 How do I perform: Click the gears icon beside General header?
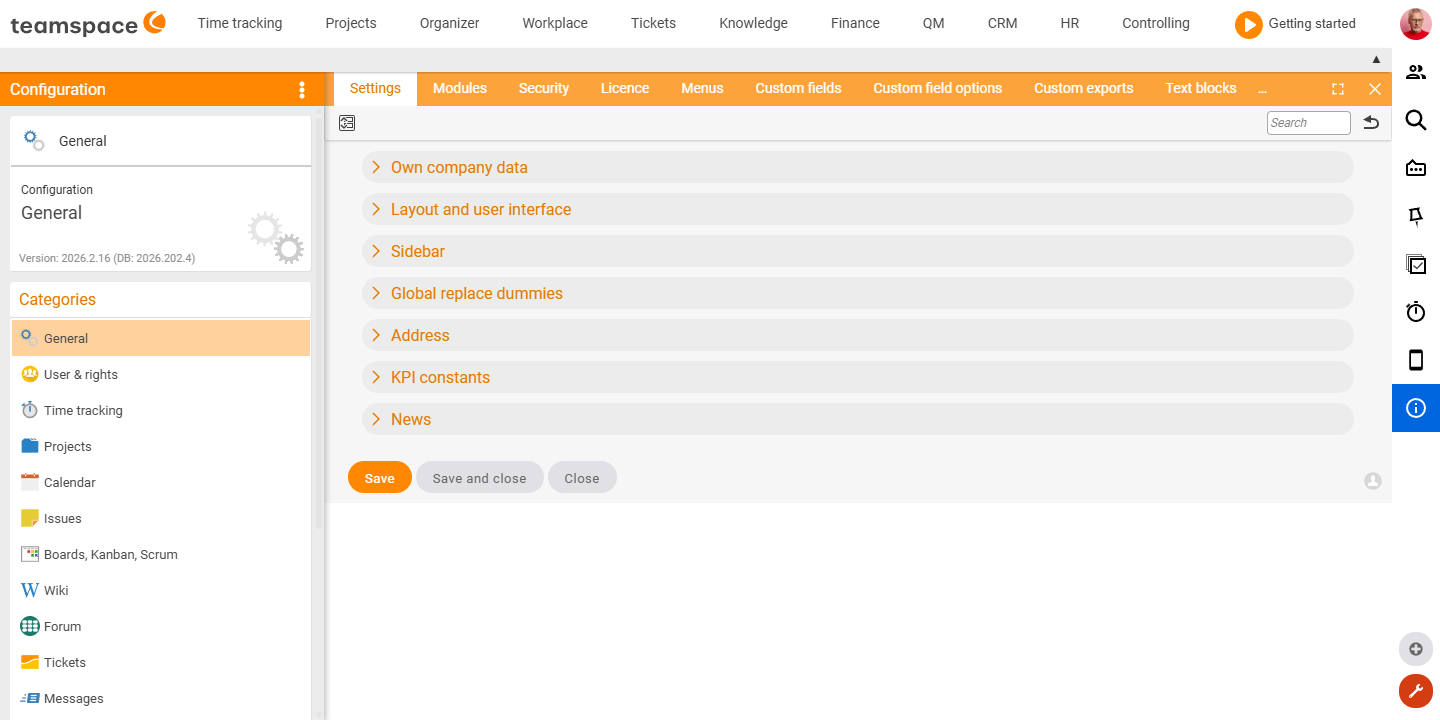pyautogui.click(x=34, y=141)
